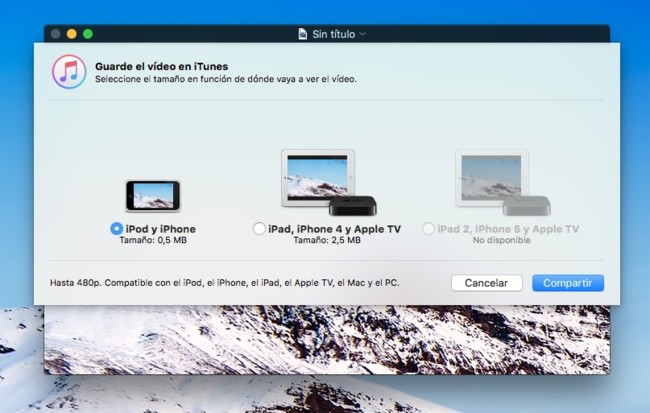Click the dimmed iPad 2 device thumbnail
The width and height of the screenshot is (650, 413).
point(503,182)
